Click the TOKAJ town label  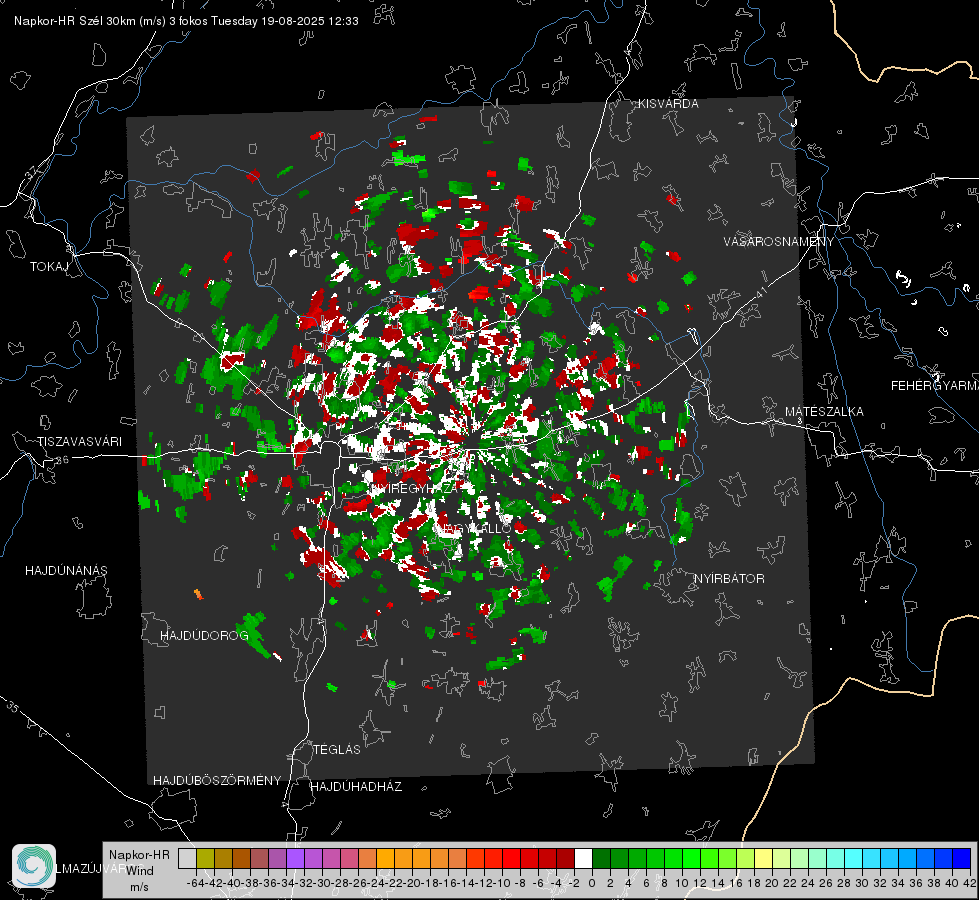pyautogui.click(x=49, y=267)
